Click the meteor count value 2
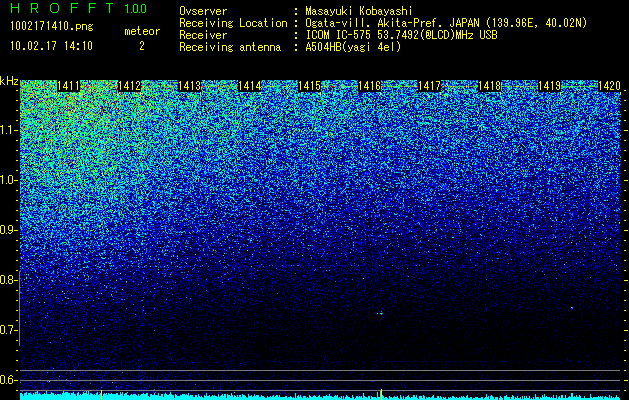This screenshot has height=400, width=629. pyautogui.click(x=142, y=46)
